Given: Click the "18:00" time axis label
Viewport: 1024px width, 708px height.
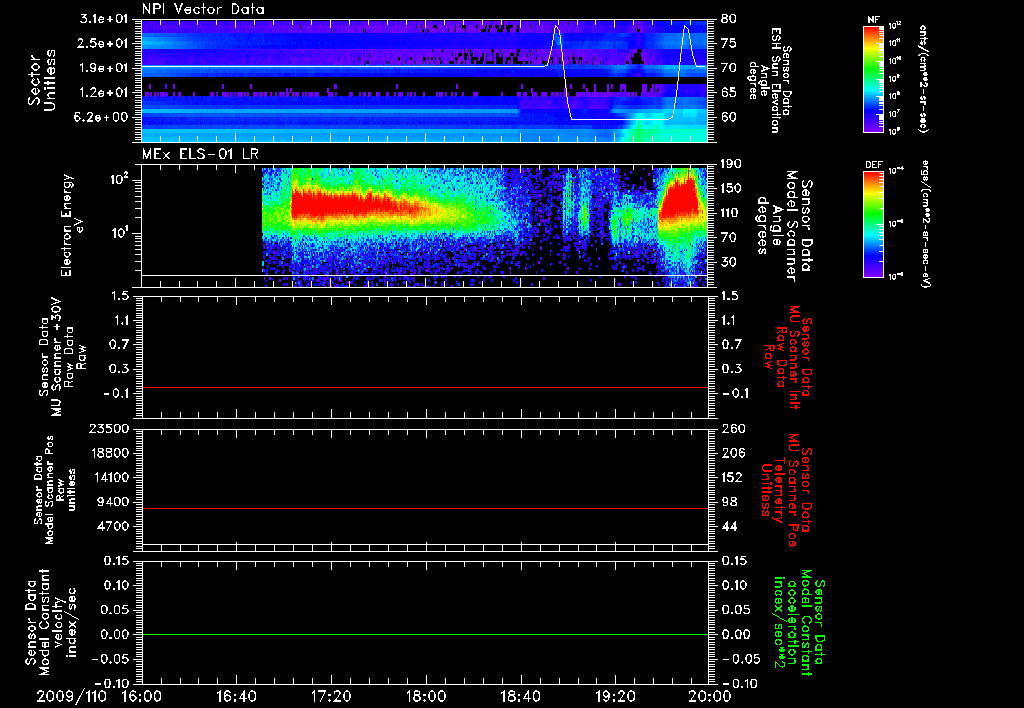Looking at the screenshot, I should pyautogui.click(x=426, y=696).
